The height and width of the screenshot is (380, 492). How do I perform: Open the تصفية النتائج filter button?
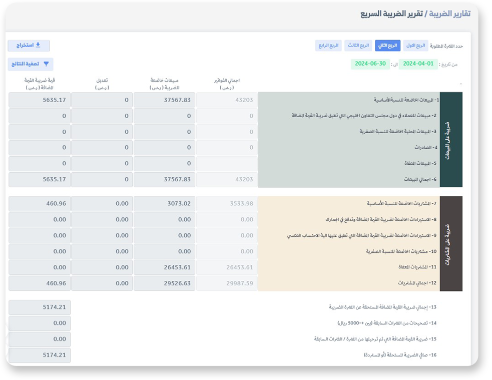click(30, 64)
